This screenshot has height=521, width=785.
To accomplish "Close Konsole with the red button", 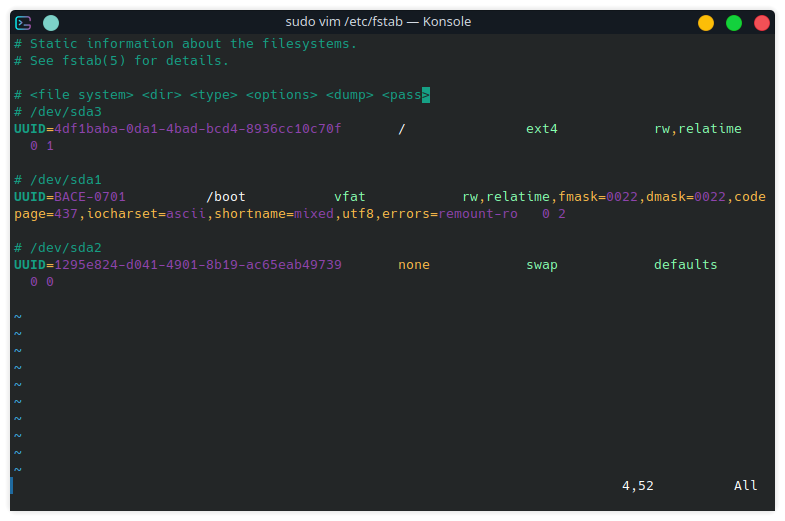I will (x=762, y=22).
